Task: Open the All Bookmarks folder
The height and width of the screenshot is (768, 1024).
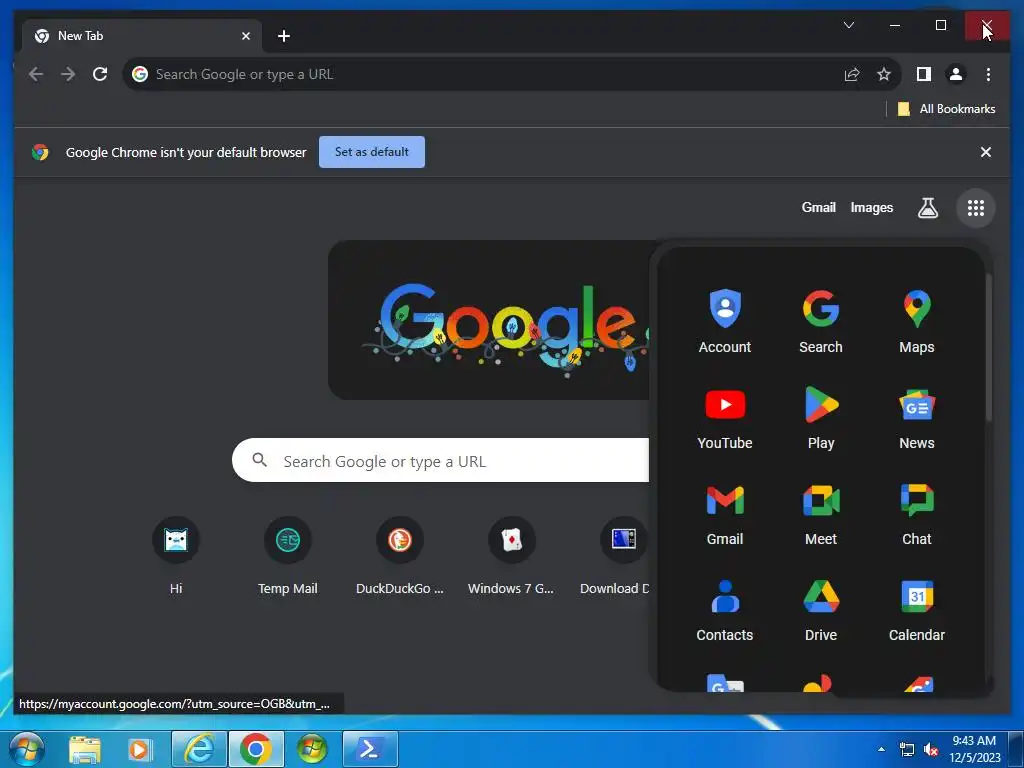Action: (946, 109)
